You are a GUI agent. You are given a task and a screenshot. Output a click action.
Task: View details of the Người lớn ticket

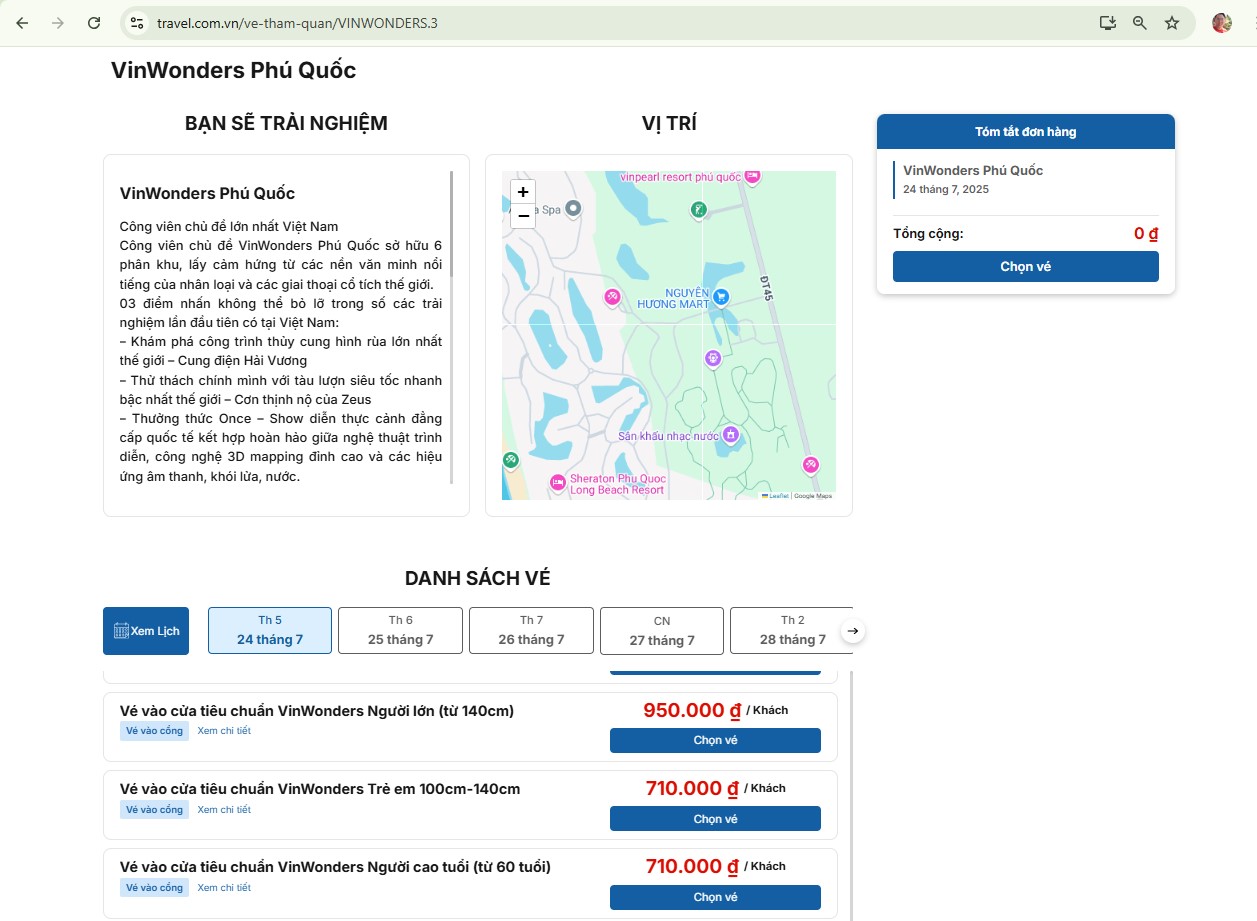tap(224, 731)
